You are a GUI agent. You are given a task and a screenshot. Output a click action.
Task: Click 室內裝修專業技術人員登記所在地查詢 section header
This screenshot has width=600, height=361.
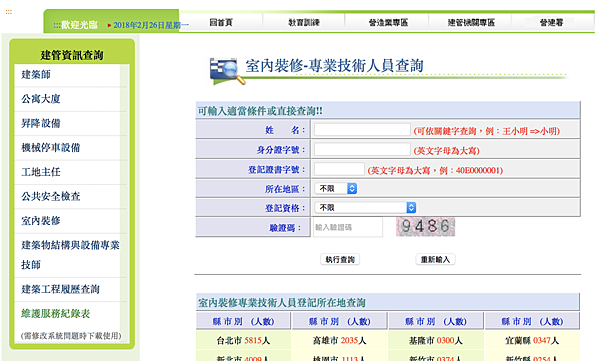click(282, 303)
